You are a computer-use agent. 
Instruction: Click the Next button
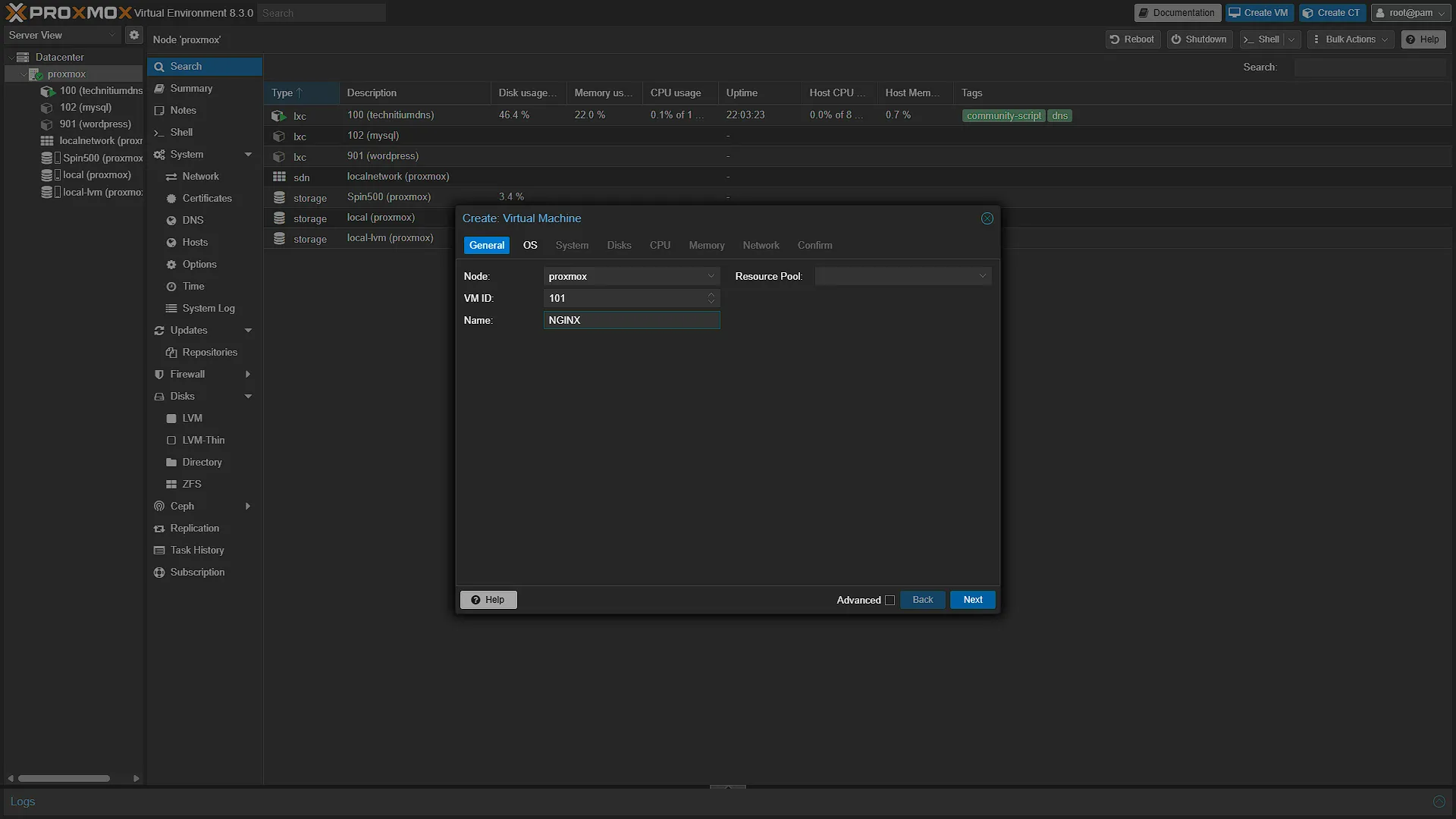(973, 600)
